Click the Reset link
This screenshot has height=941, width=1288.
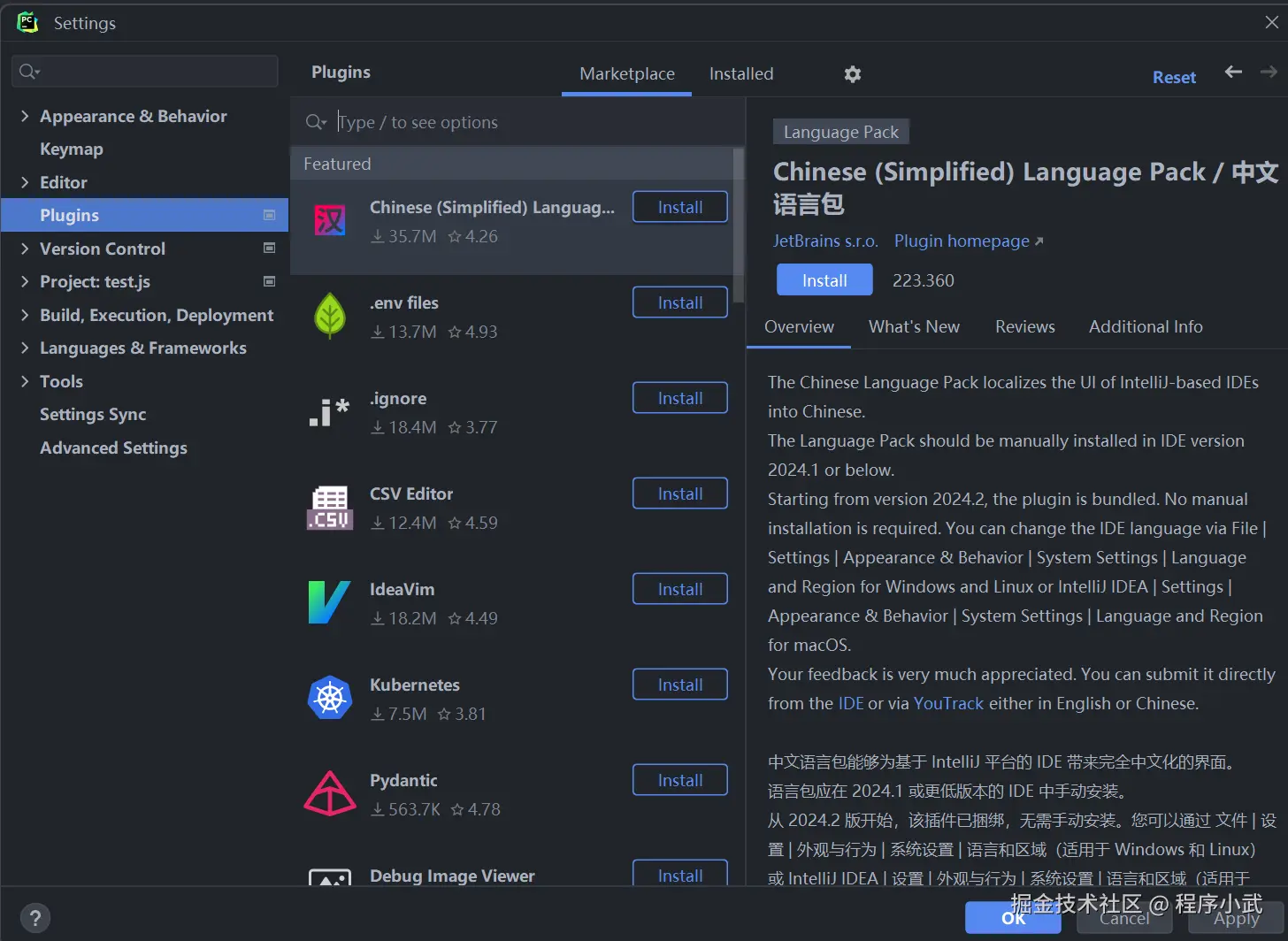coord(1174,77)
